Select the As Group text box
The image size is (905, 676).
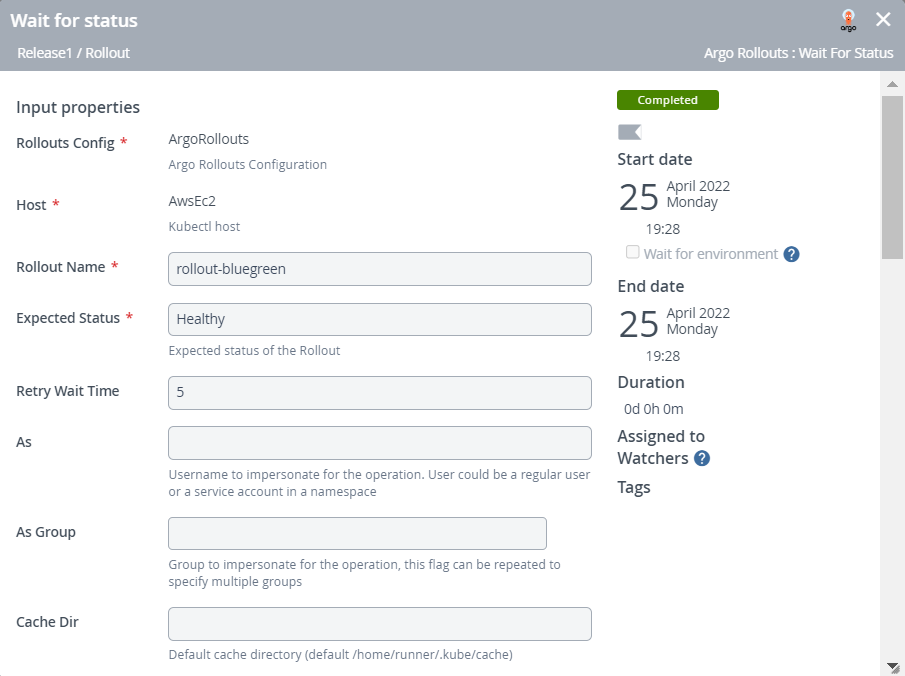pyautogui.click(x=357, y=533)
